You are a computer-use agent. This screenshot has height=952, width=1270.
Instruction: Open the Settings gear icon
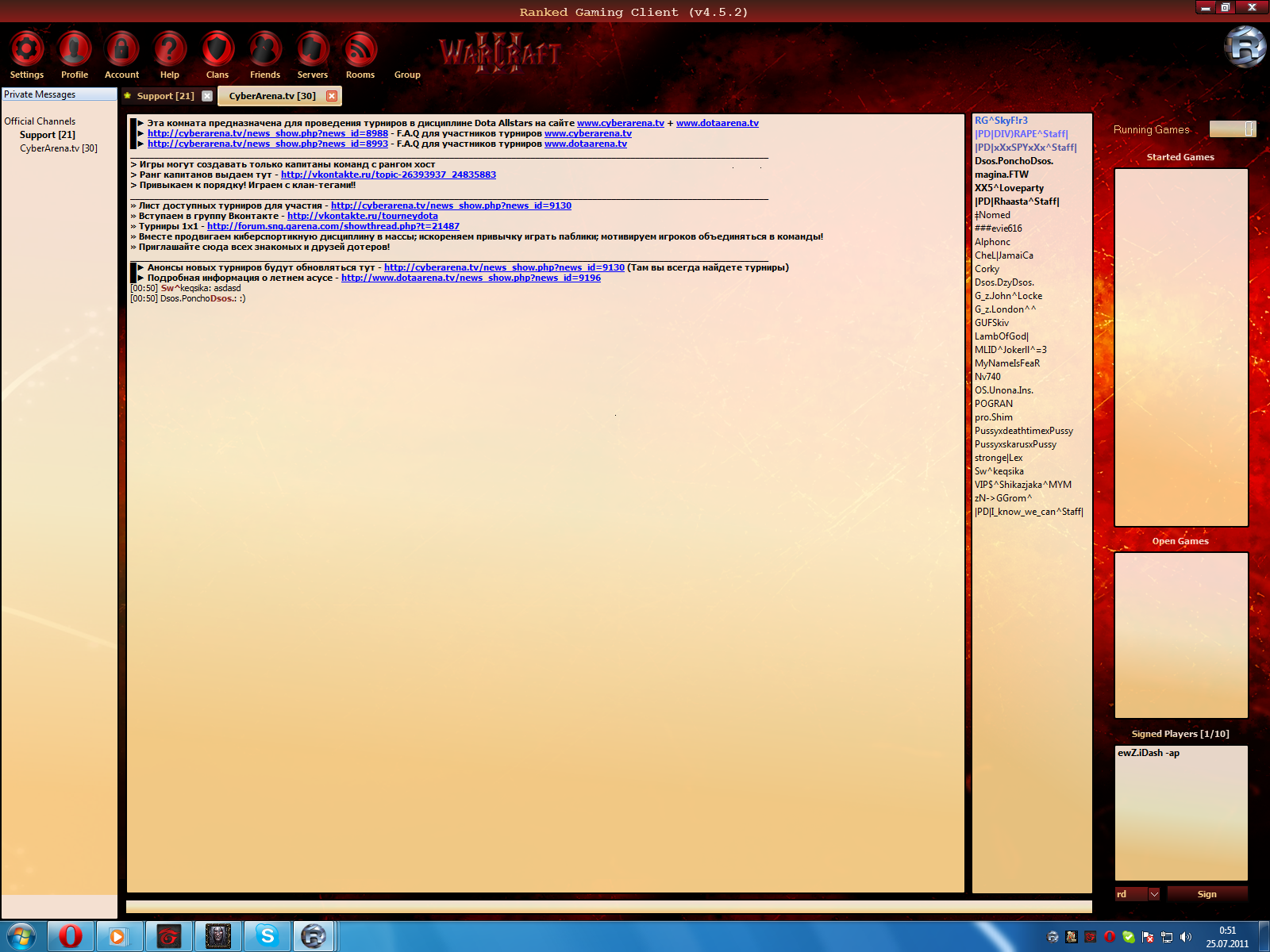tap(26, 49)
